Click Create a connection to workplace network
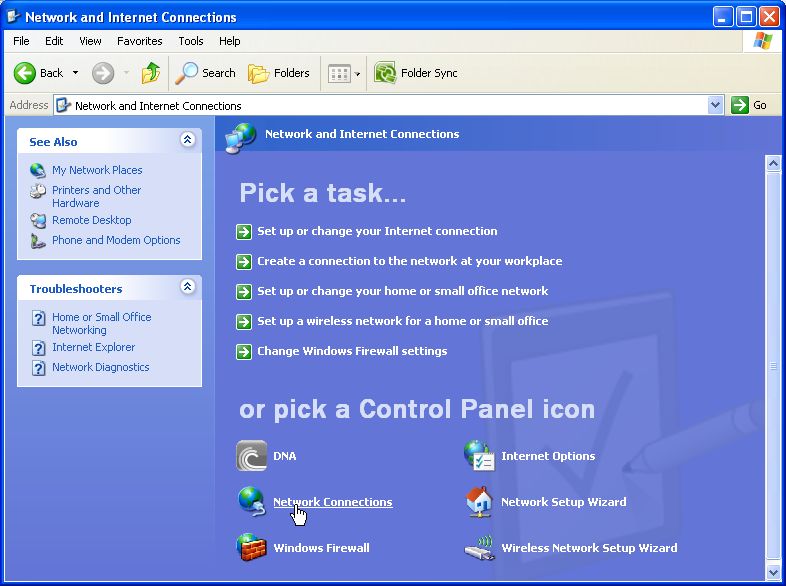 pos(410,261)
